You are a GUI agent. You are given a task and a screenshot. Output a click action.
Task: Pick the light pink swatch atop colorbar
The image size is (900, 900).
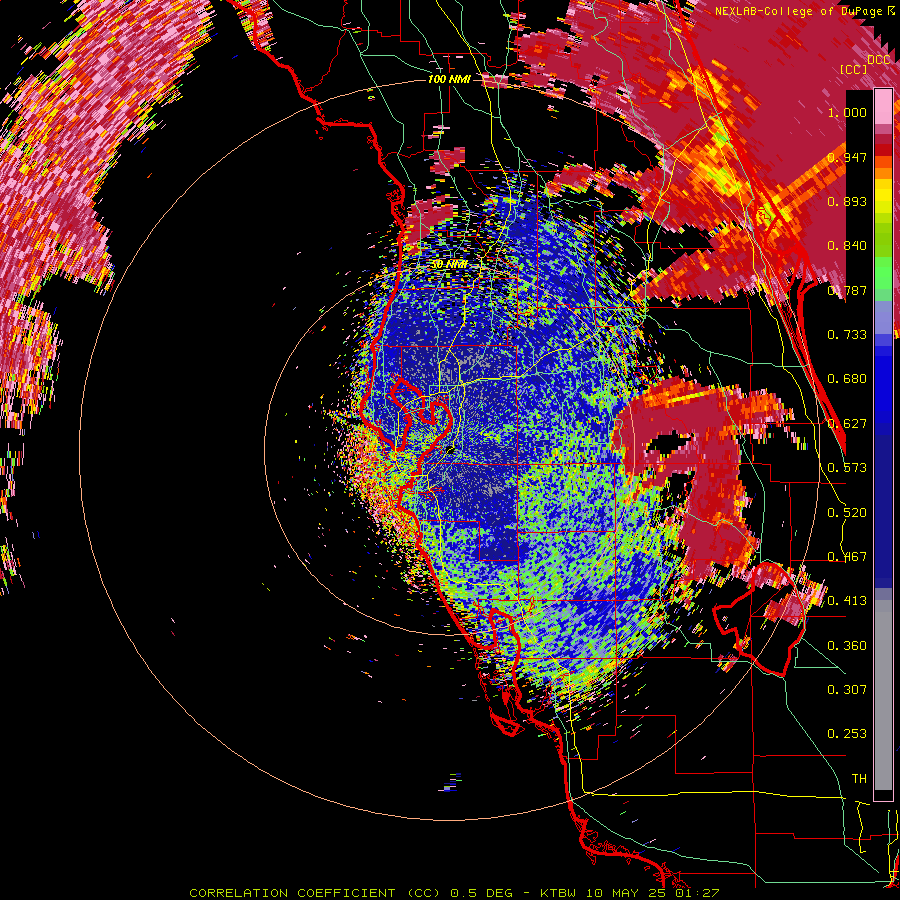pos(883,106)
